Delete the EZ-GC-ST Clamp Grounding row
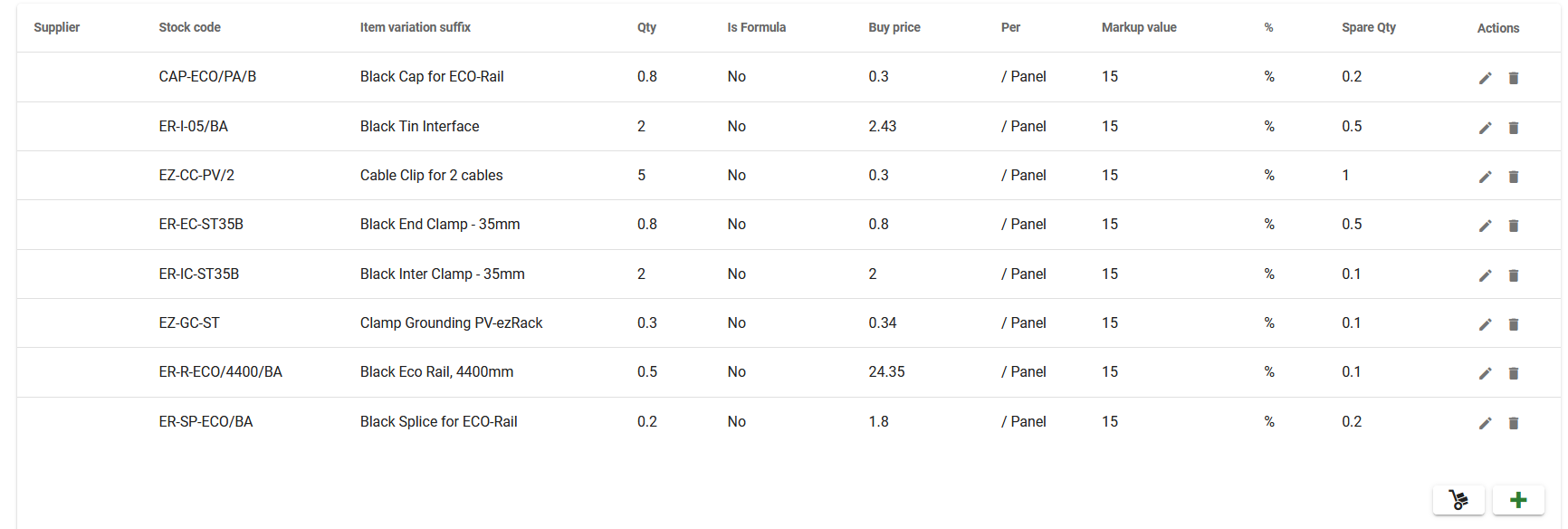This screenshot has height=529, width=1568. 1513,324
